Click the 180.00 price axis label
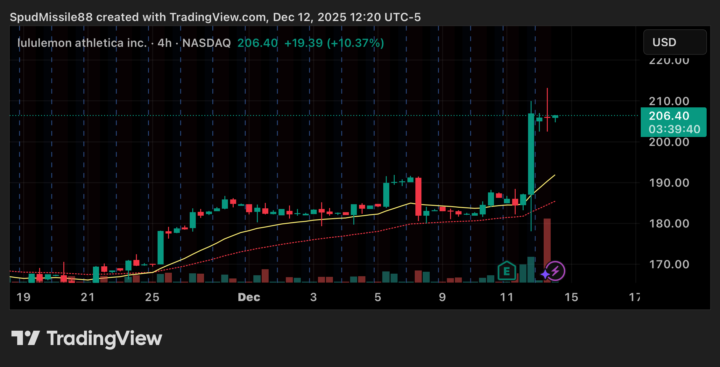The image size is (720, 367). tap(669, 224)
